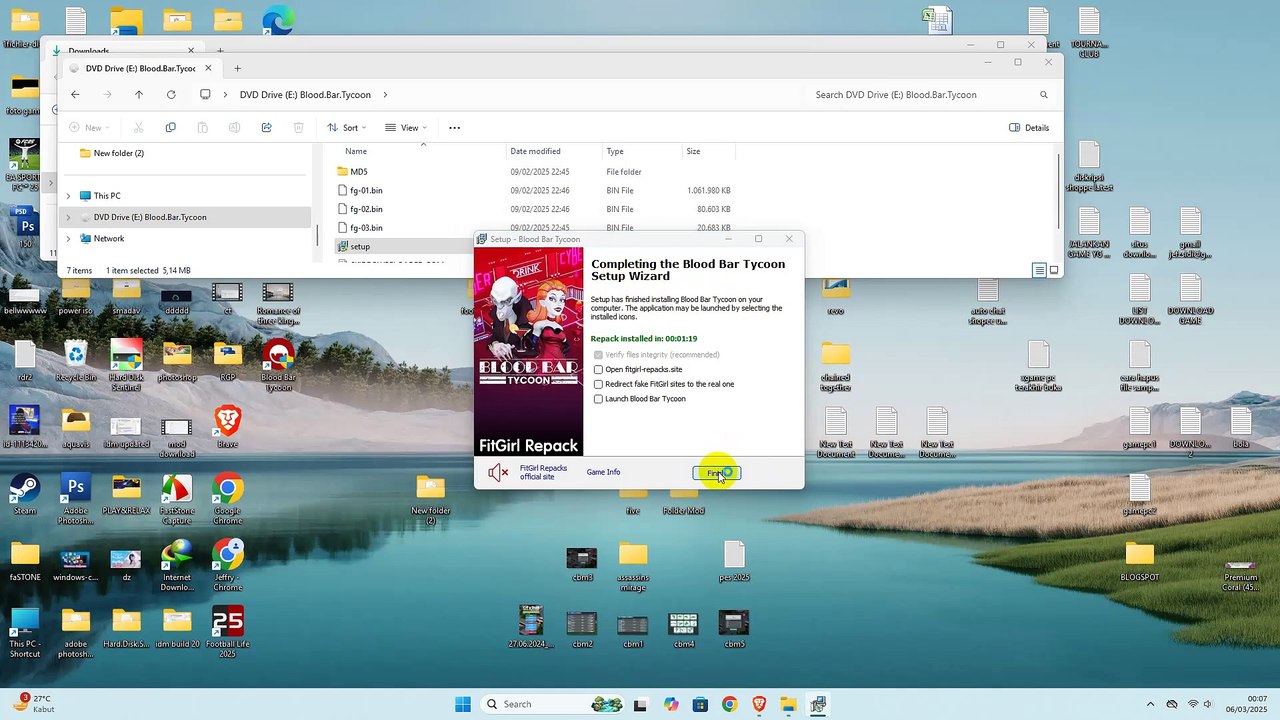This screenshot has width=1280, height=720.
Task: Open Brave desktop shortcut
Action: pos(227,427)
